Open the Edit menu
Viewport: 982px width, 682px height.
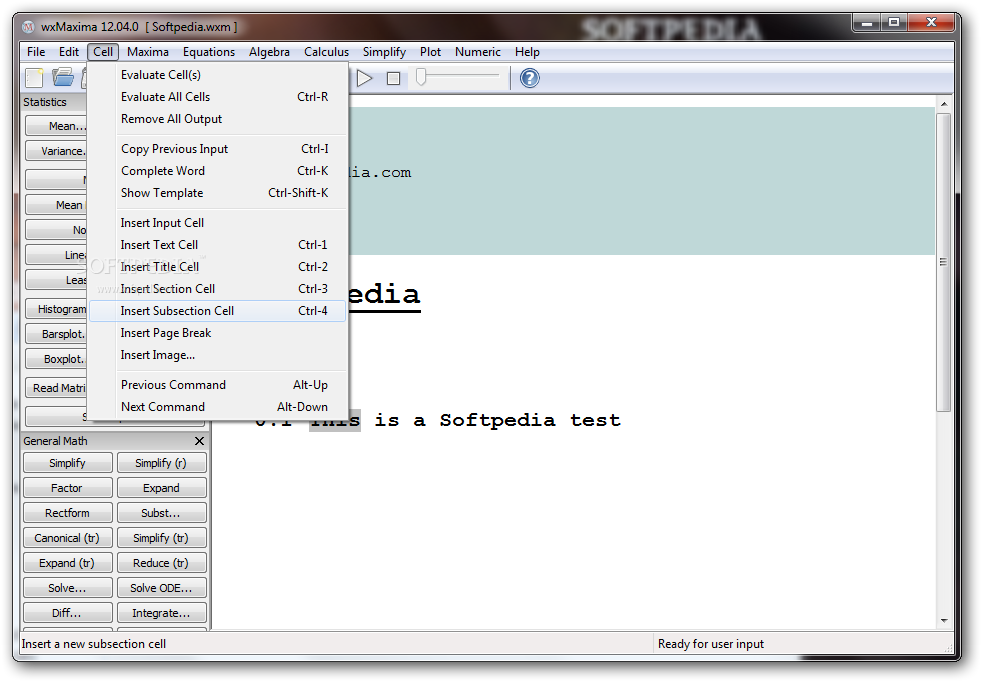click(x=69, y=52)
